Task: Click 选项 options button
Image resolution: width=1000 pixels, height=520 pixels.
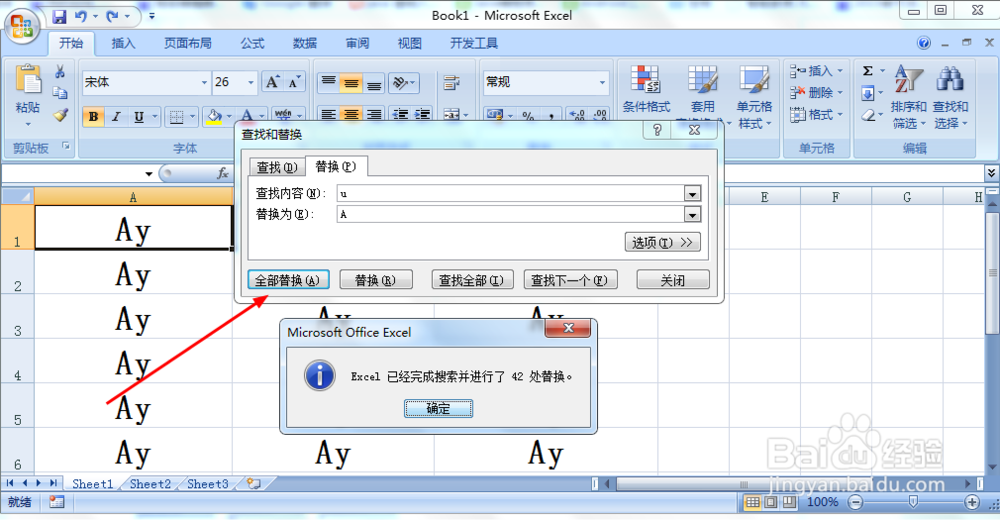Action: click(x=663, y=242)
